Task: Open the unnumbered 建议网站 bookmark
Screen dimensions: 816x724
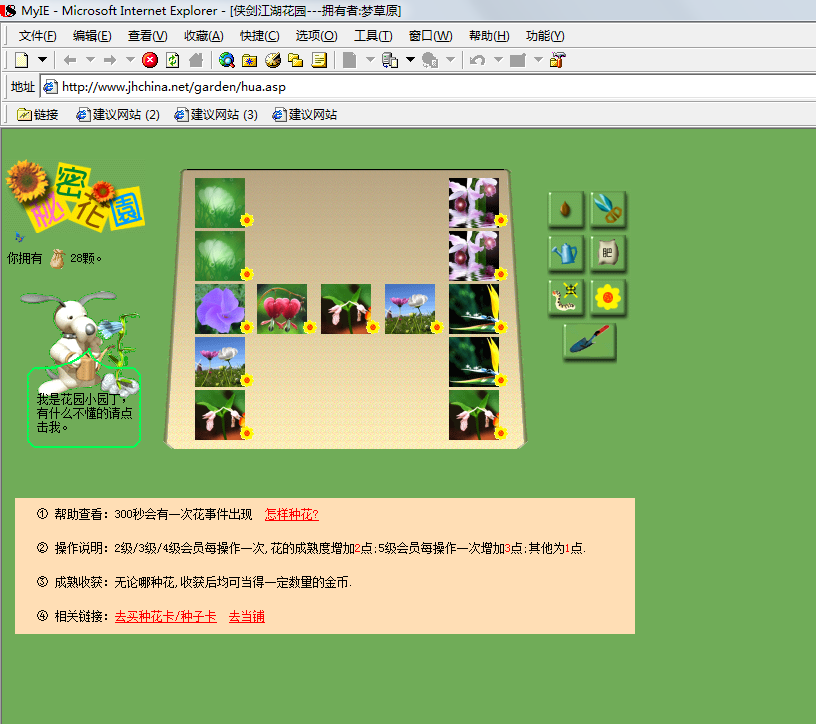Action: (304, 115)
